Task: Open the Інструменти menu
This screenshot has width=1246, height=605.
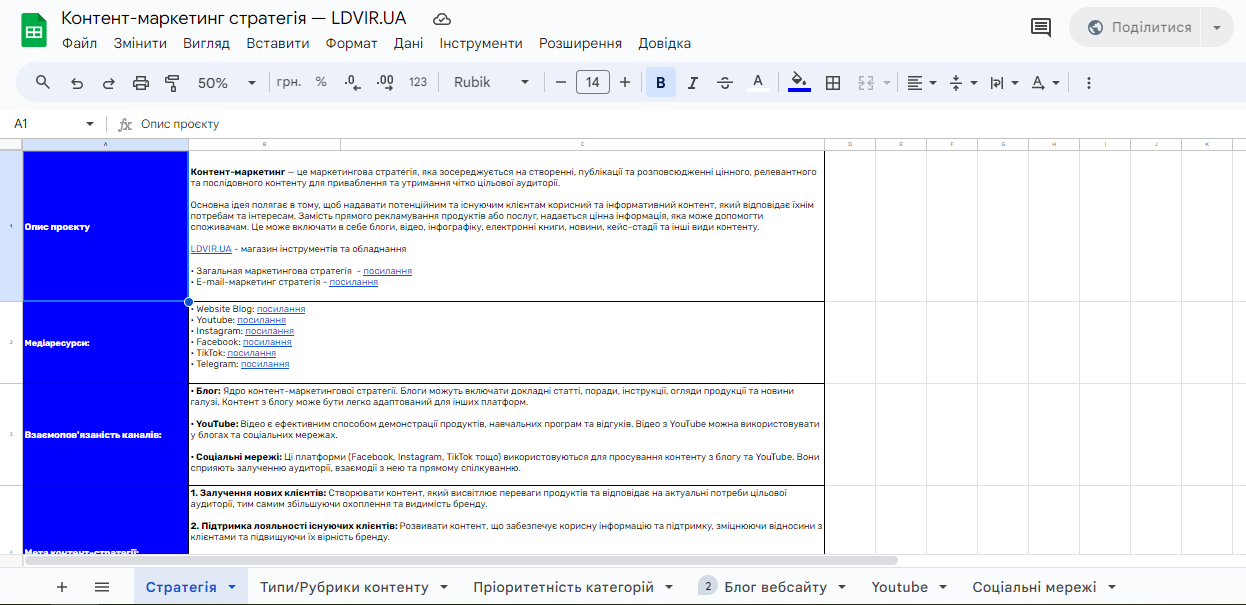Action: pyautogui.click(x=481, y=43)
